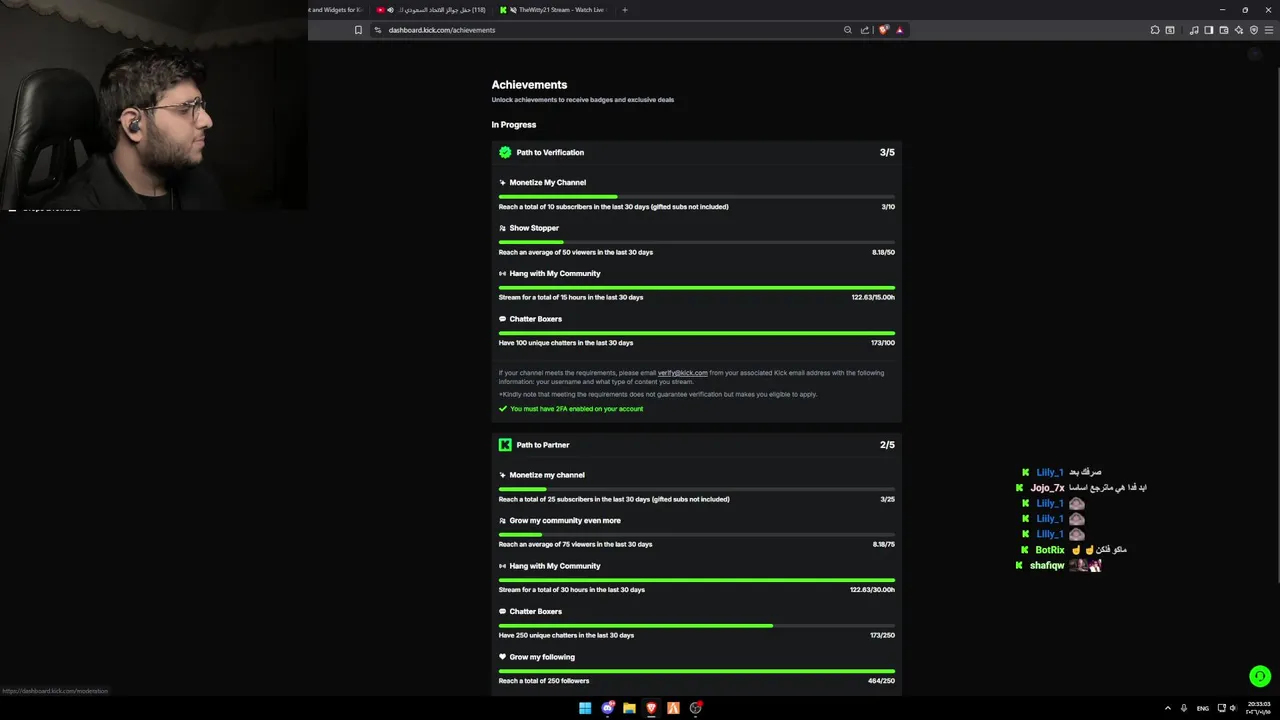Click the media control music note icon

pyautogui.click(x=1194, y=30)
